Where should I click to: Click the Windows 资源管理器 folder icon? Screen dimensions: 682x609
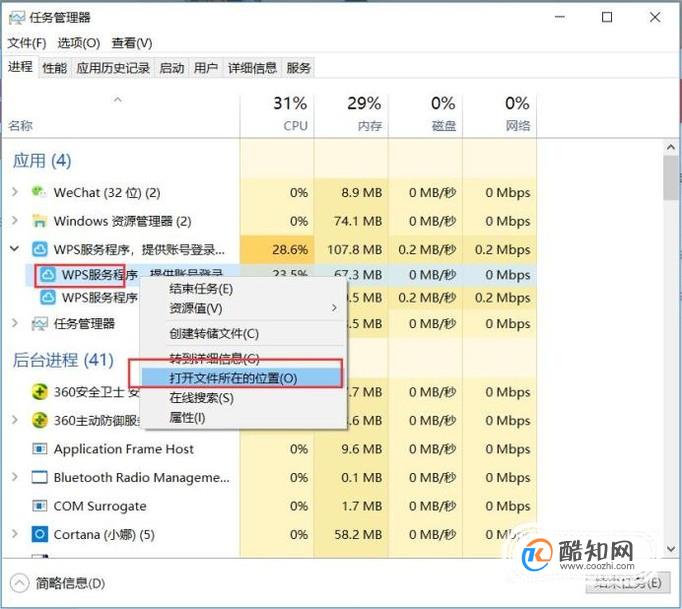coord(39,221)
